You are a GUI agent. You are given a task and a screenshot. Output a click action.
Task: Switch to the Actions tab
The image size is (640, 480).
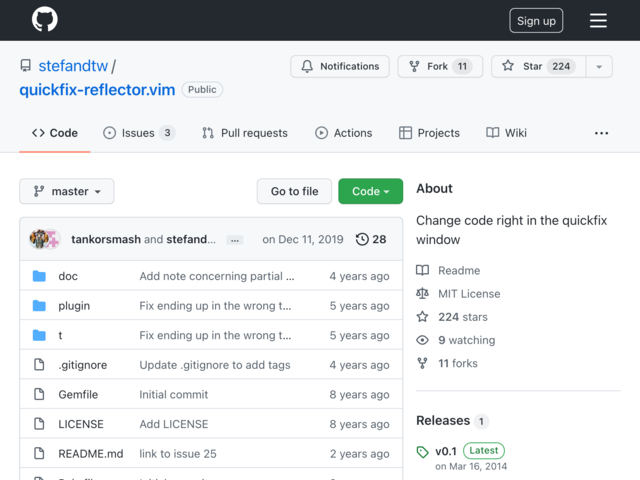click(344, 133)
